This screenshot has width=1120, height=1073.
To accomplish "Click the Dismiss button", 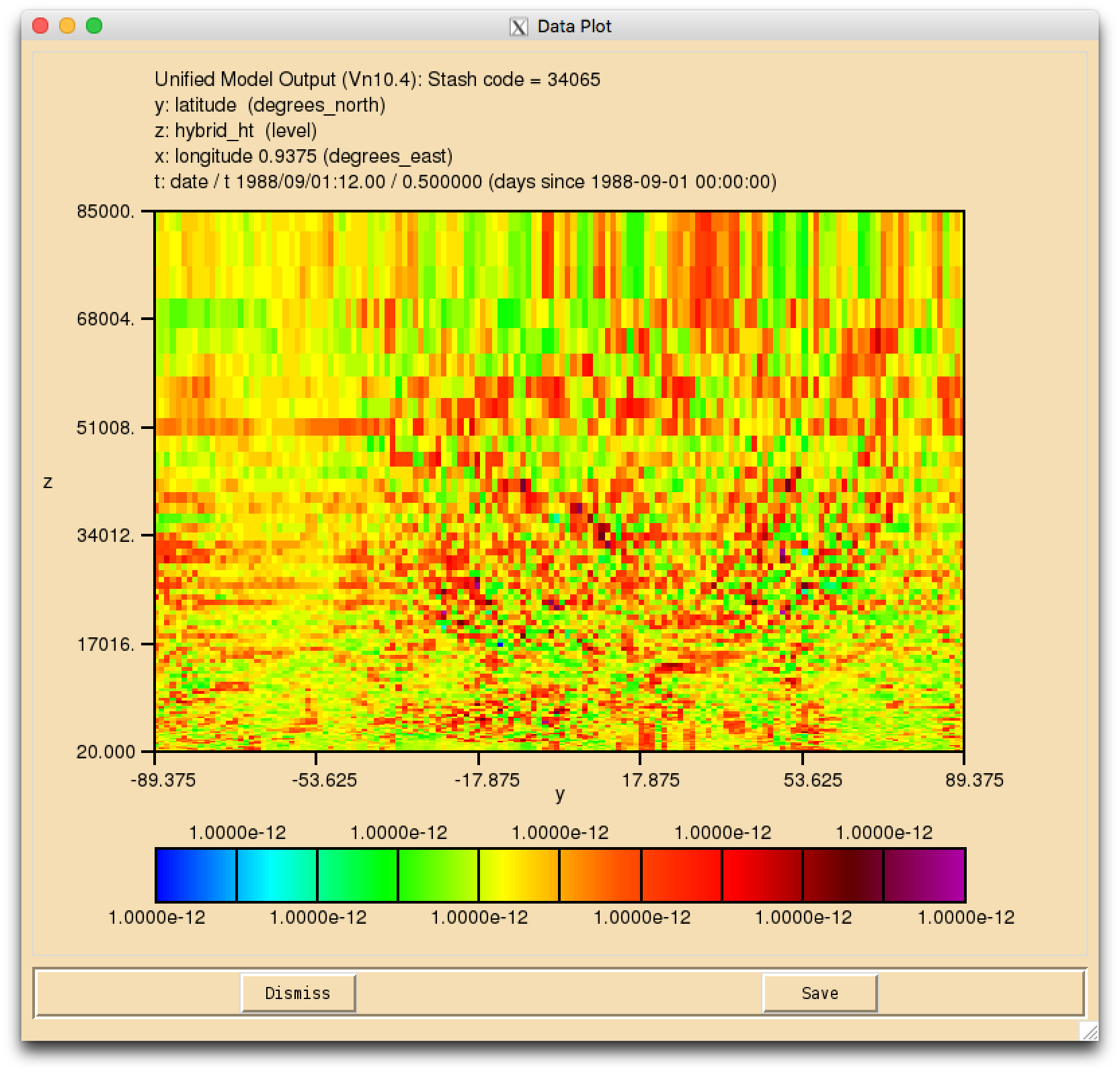I will click(298, 993).
